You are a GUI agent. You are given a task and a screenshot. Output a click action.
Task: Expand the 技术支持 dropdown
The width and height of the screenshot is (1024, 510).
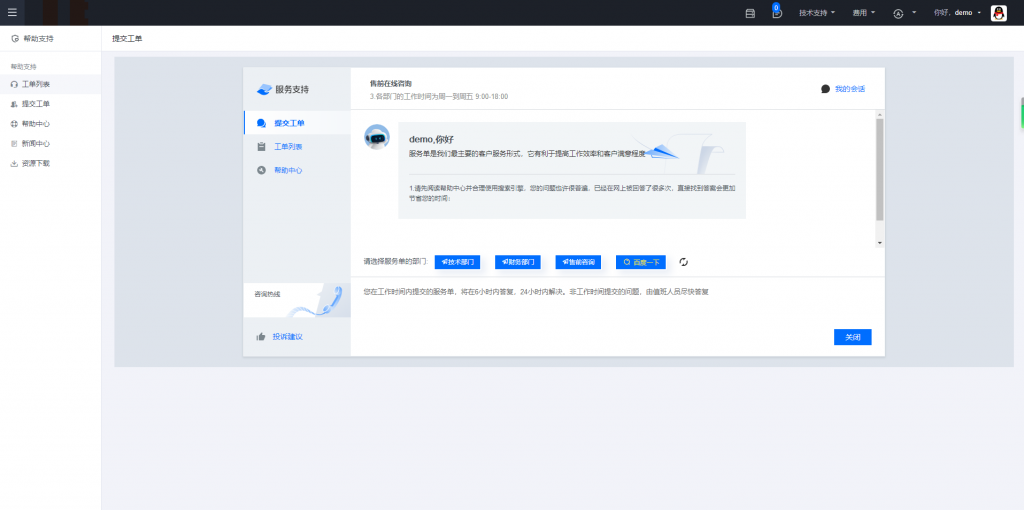[817, 13]
